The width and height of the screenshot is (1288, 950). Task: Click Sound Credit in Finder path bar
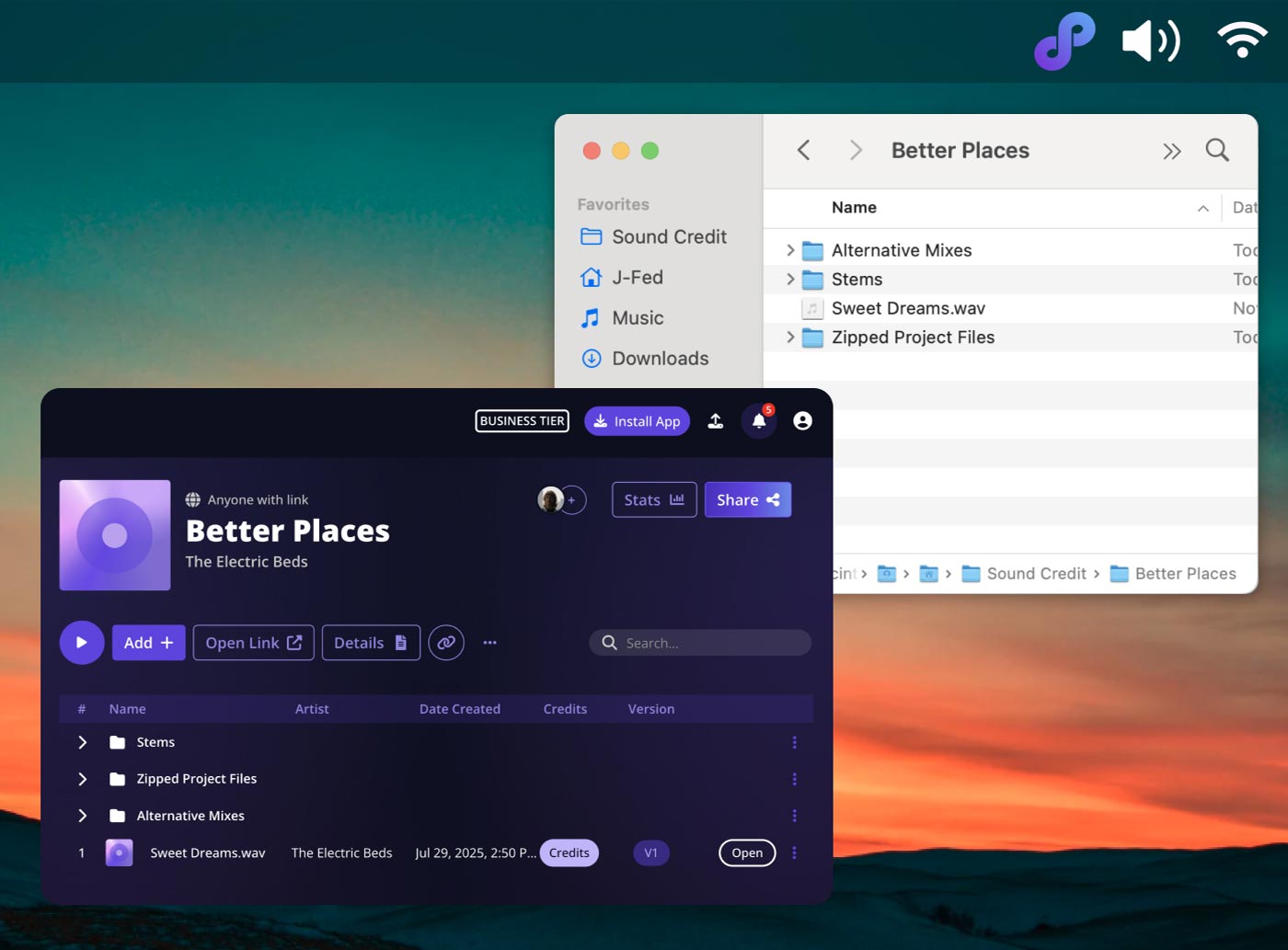[1024, 574]
